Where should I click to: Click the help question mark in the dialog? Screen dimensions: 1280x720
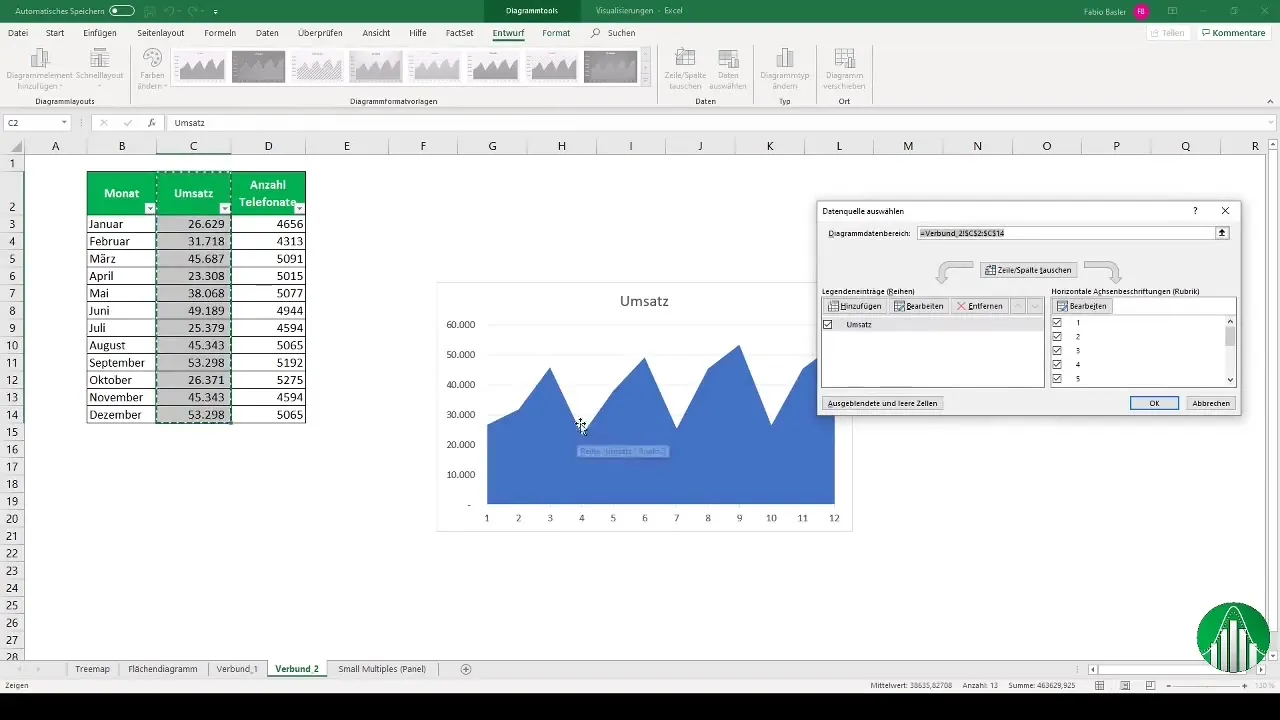pos(1195,211)
